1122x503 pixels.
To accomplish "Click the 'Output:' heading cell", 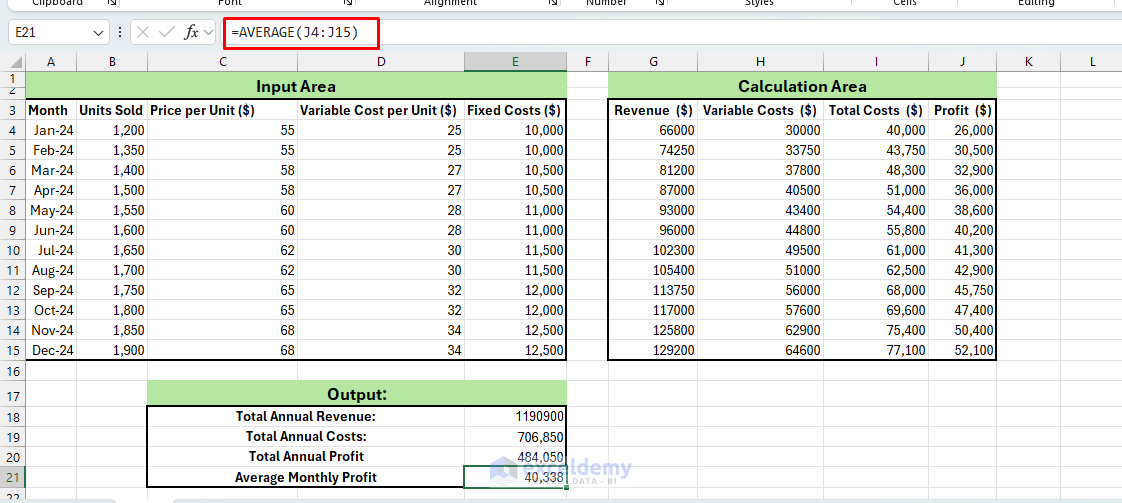I will (357, 394).
